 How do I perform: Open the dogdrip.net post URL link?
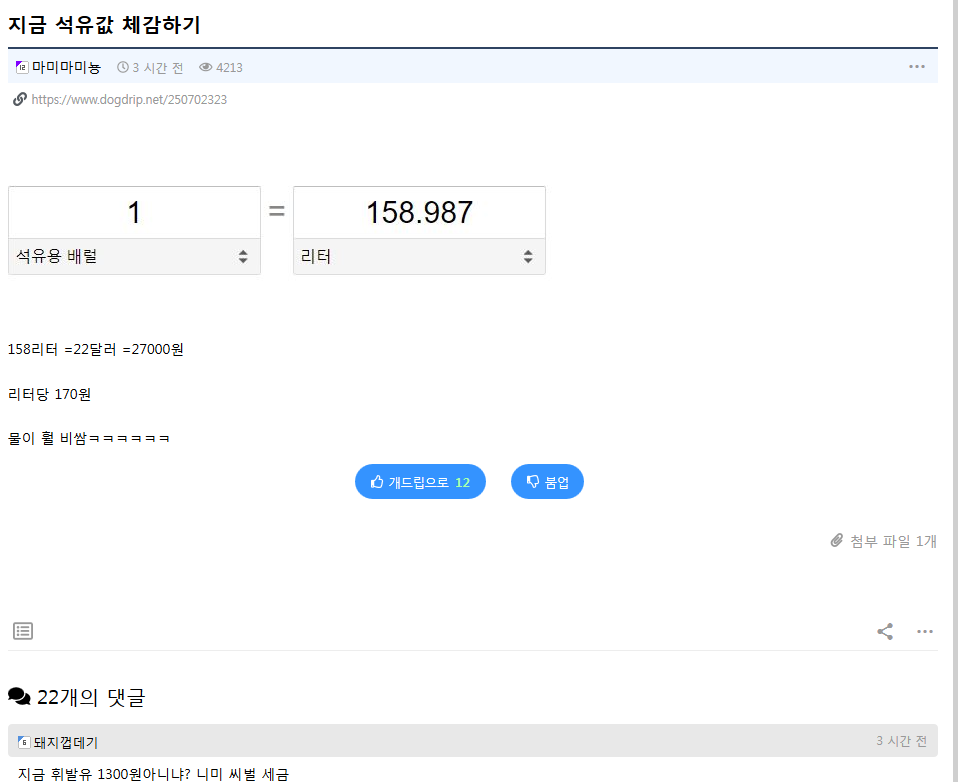[x=129, y=100]
